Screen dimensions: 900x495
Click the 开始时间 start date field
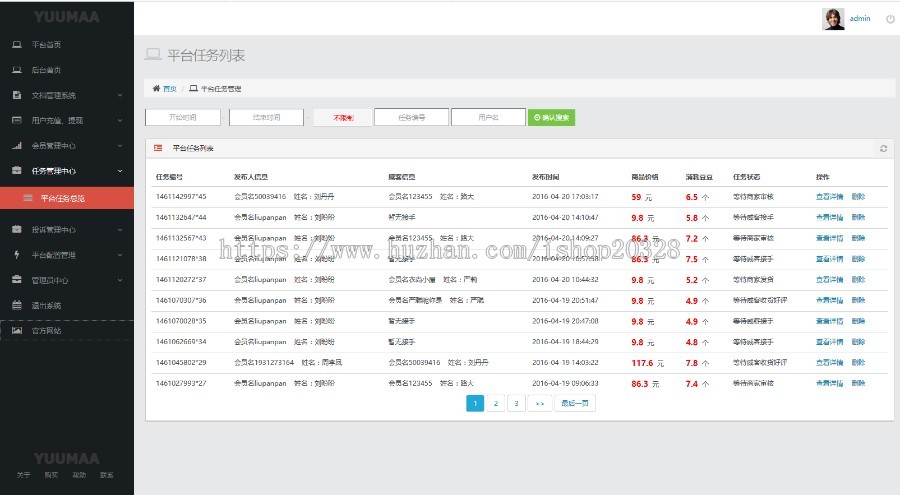point(182,117)
